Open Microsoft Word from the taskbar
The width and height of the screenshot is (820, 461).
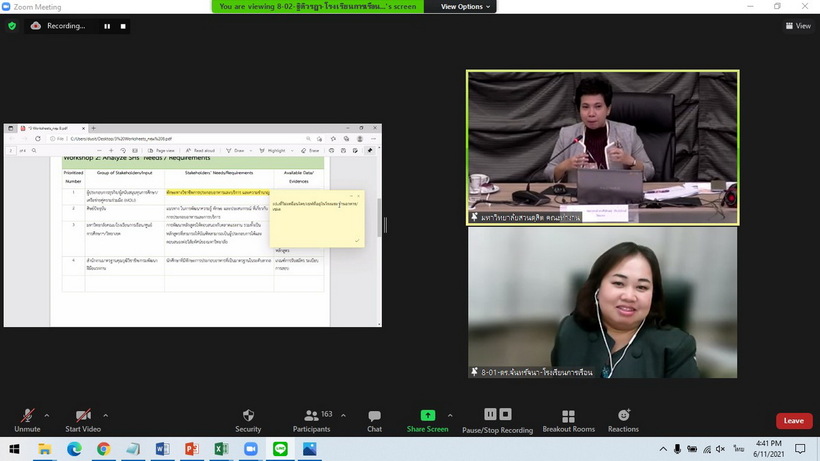pyautogui.click(x=163, y=449)
